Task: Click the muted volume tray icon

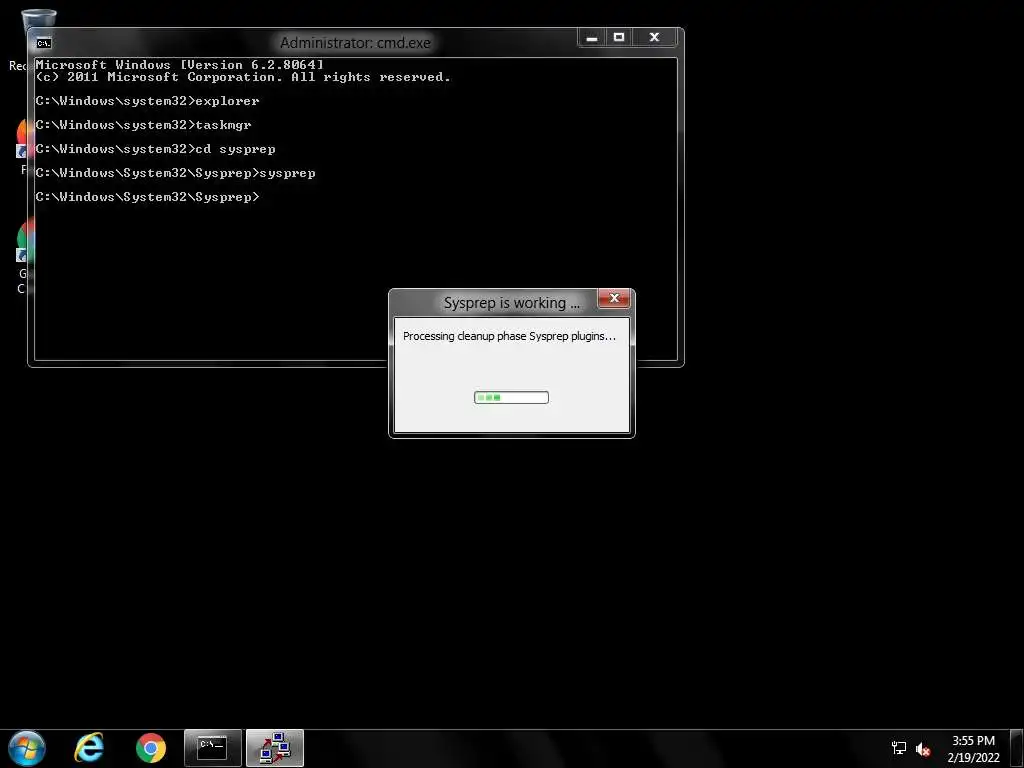Action: click(x=923, y=749)
